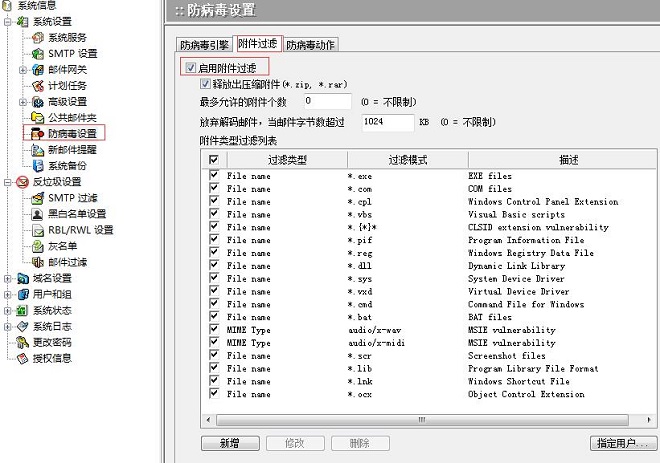Click the 修改 button
Image resolution: width=660 pixels, height=463 pixels.
click(x=295, y=443)
